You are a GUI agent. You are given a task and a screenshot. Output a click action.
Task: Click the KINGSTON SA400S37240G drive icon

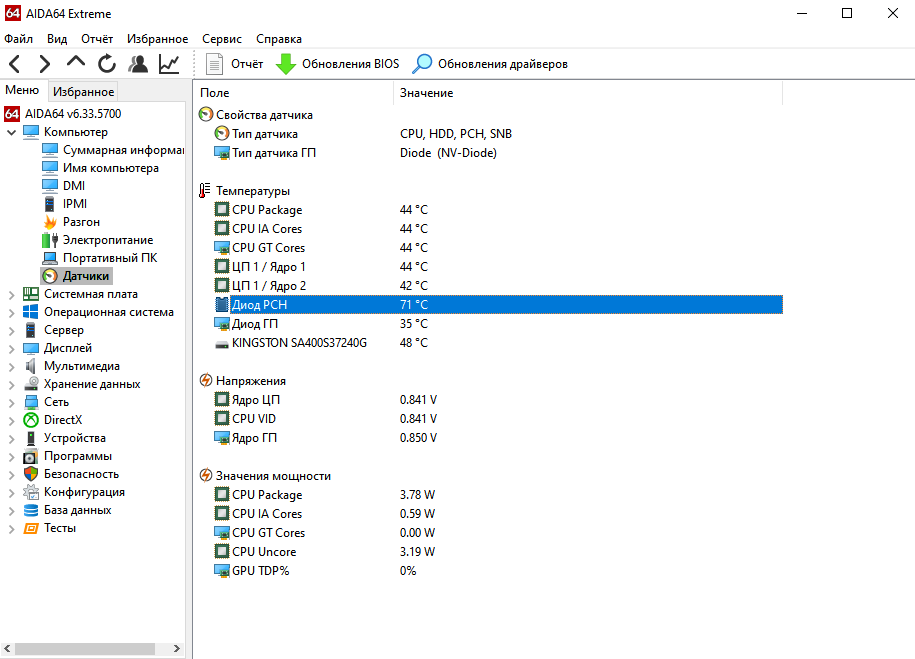click(x=222, y=343)
